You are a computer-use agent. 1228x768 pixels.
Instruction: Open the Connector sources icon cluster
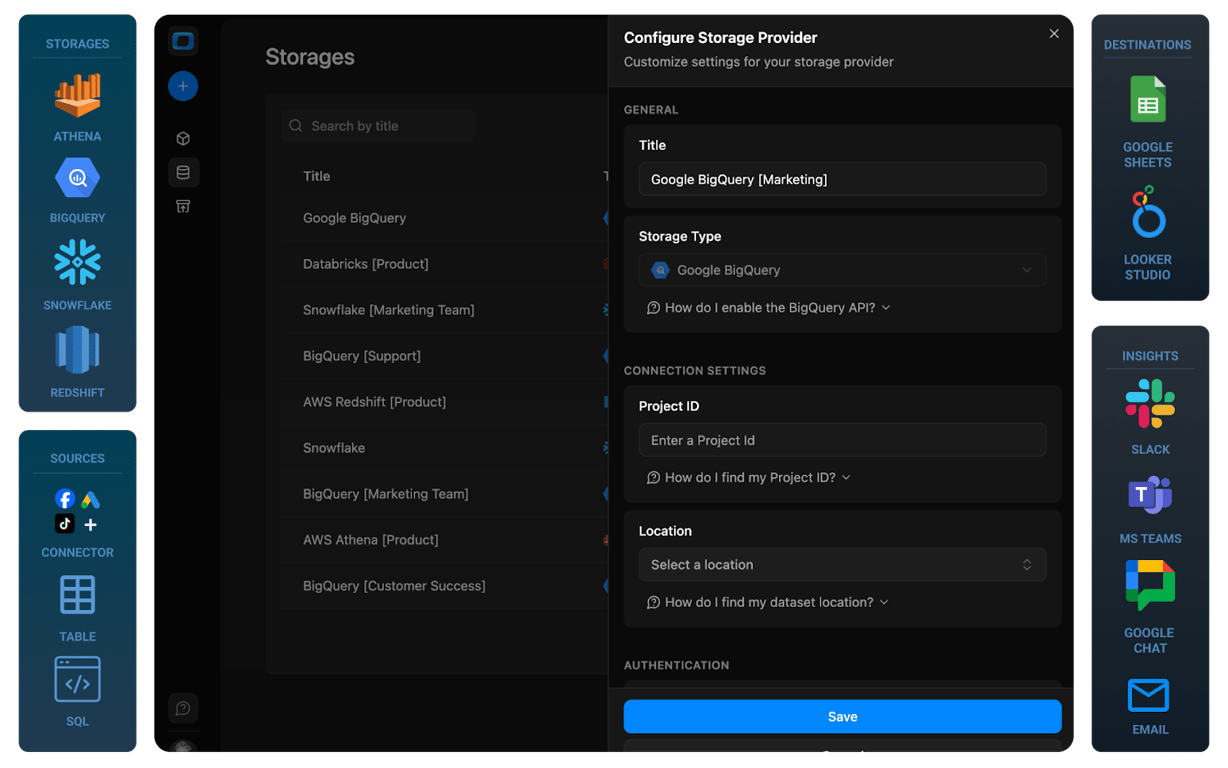click(x=77, y=511)
